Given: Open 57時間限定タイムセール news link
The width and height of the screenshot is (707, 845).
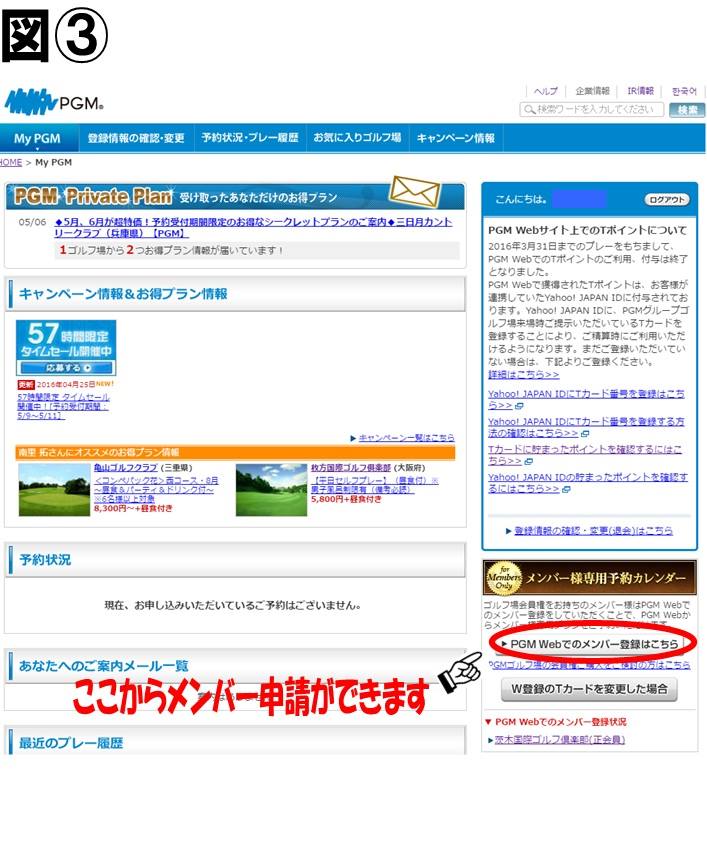Looking at the screenshot, I should [x=64, y=406].
